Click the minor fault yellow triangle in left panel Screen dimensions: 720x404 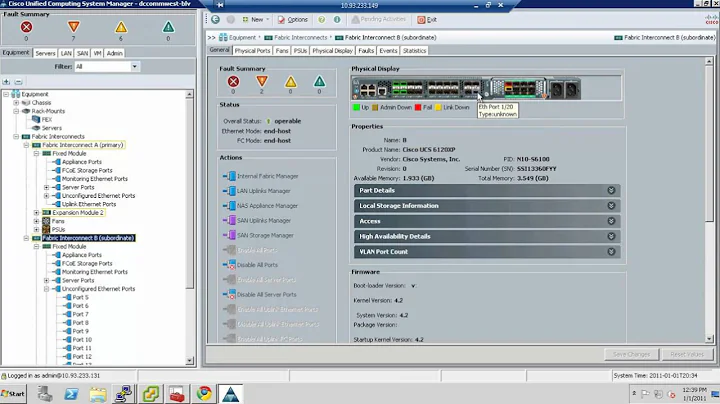point(121,27)
